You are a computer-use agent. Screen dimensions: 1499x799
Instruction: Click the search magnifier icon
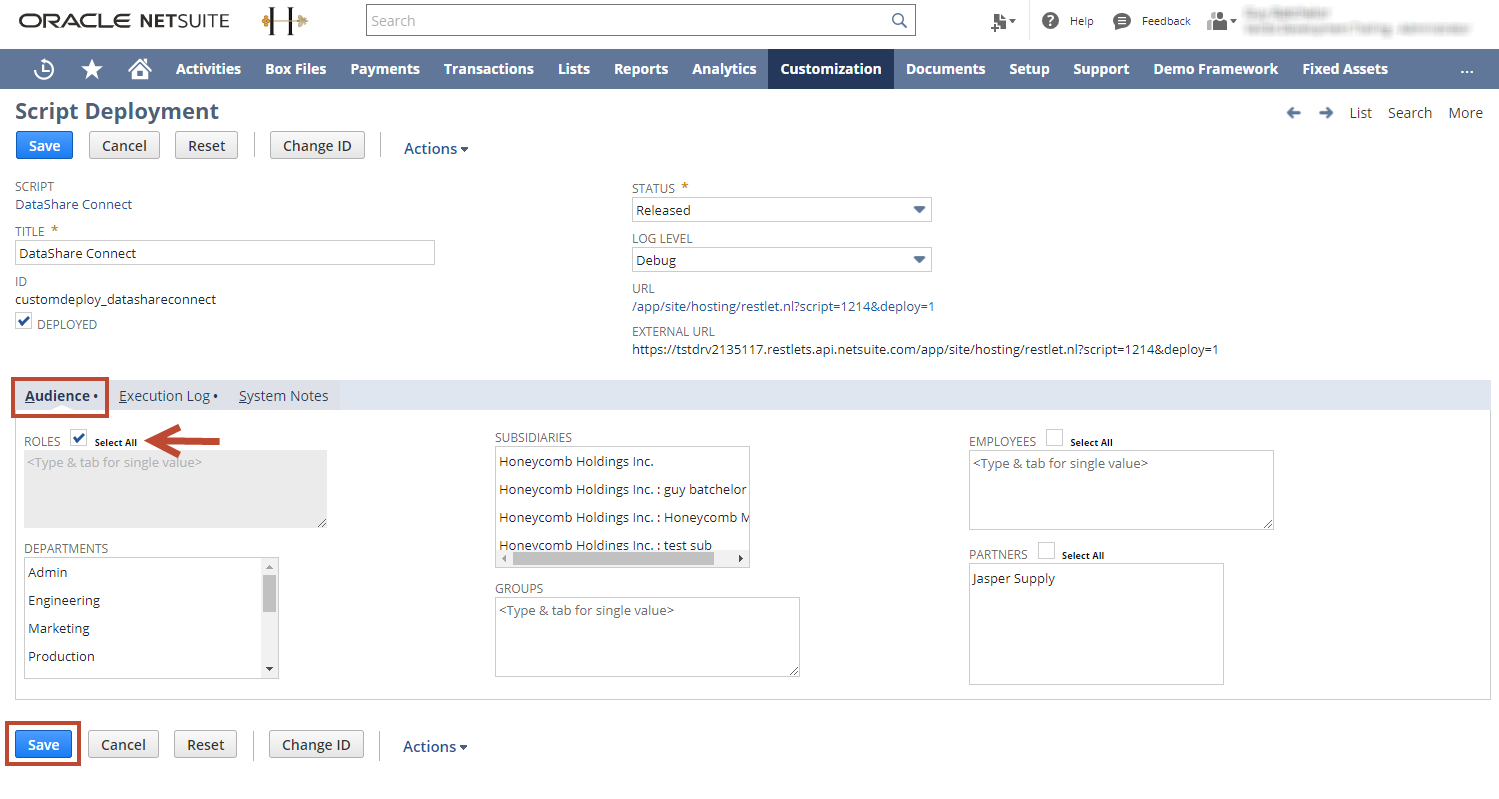point(900,21)
